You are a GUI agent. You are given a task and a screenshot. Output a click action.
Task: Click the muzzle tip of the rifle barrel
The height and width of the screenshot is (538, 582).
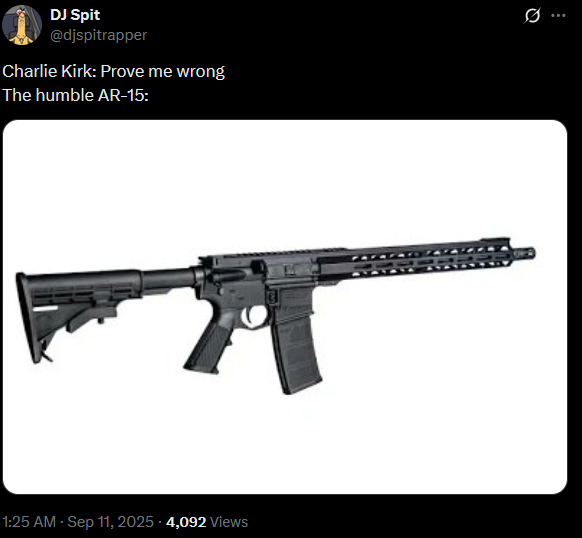click(524, 253)
